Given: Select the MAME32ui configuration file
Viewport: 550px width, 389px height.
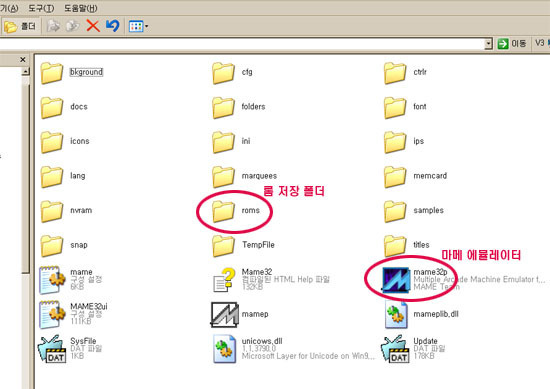Looking at the screenshot, I should 73,314.
